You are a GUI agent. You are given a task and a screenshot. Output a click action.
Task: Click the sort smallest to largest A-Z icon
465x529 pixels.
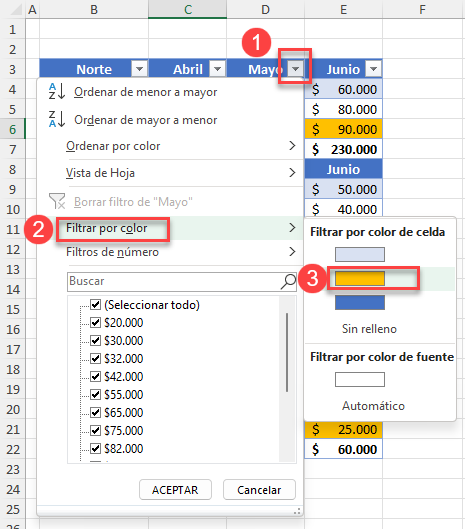pyautogui.click(x=56, y=91)
